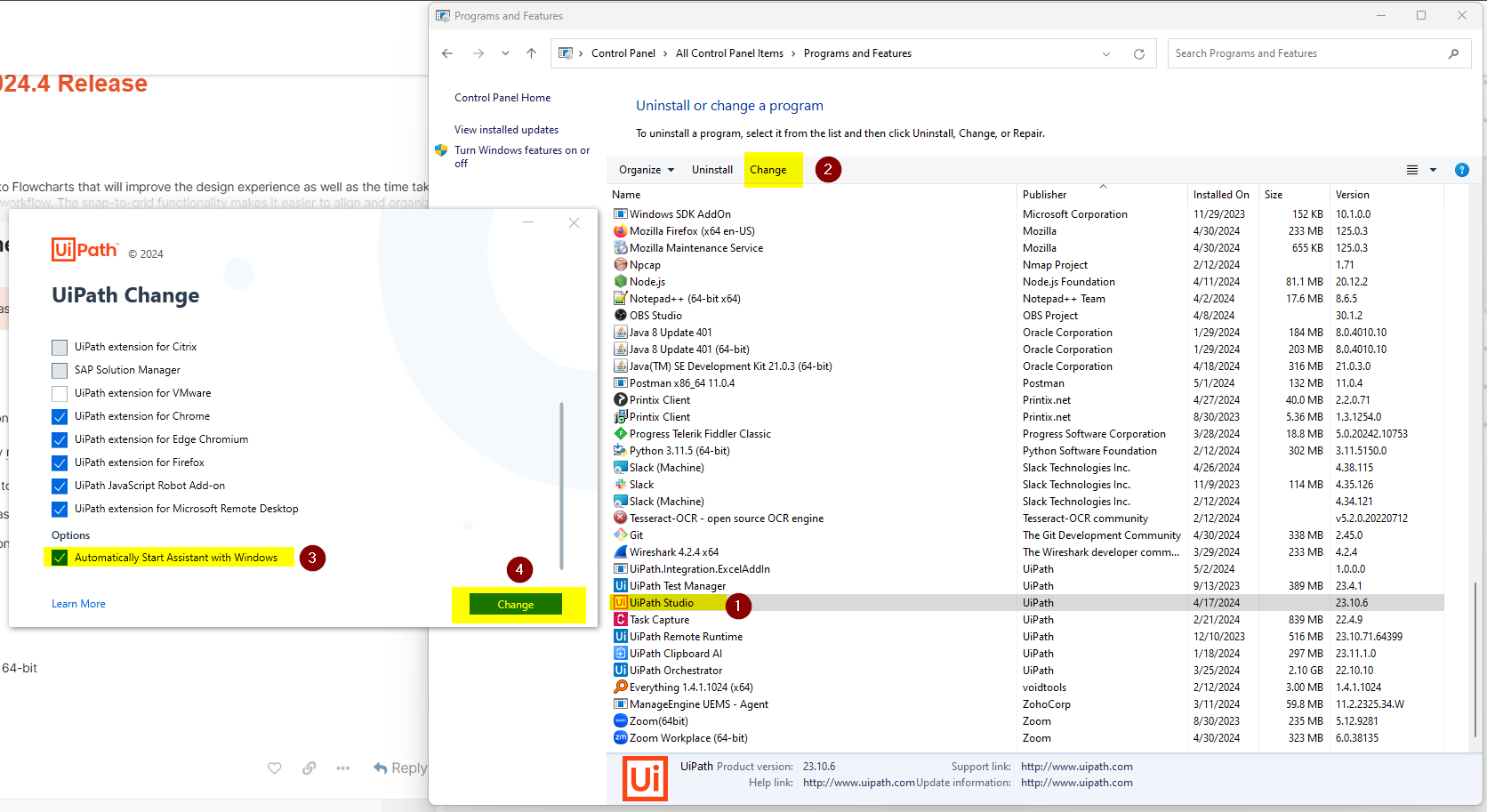1487x812 pixels.
Task: Click the view layout icon in toolbar
Action: (1412, 170)
